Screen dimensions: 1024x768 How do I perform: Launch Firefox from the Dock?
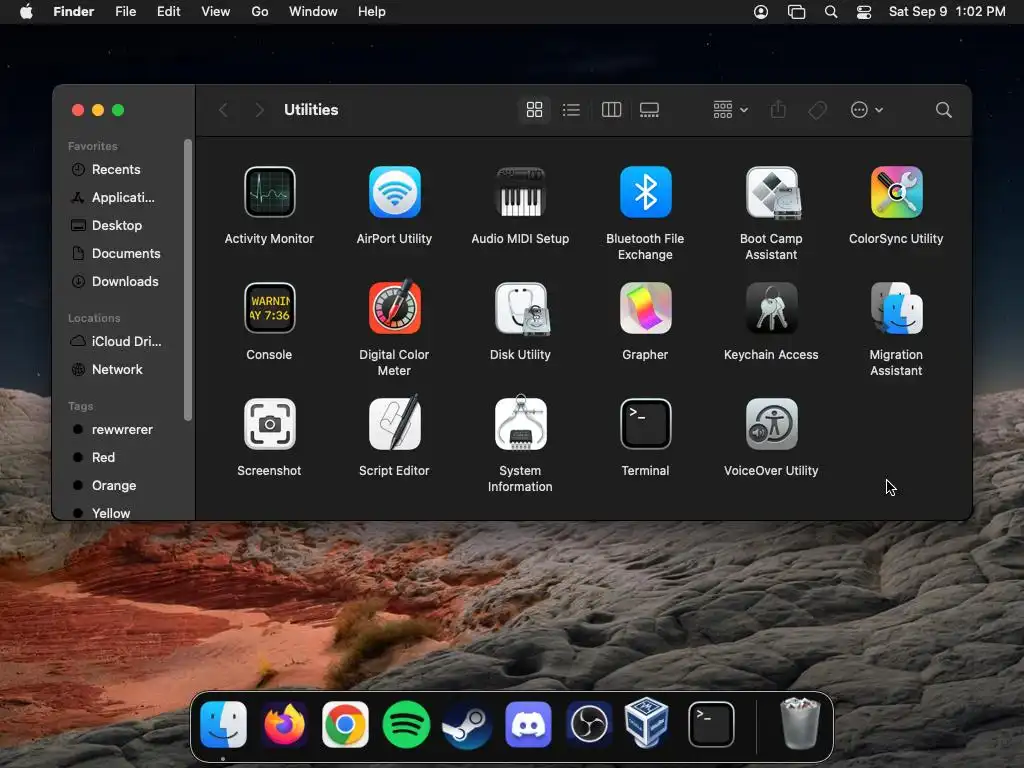pyautogui.click(x=284, y=725)
